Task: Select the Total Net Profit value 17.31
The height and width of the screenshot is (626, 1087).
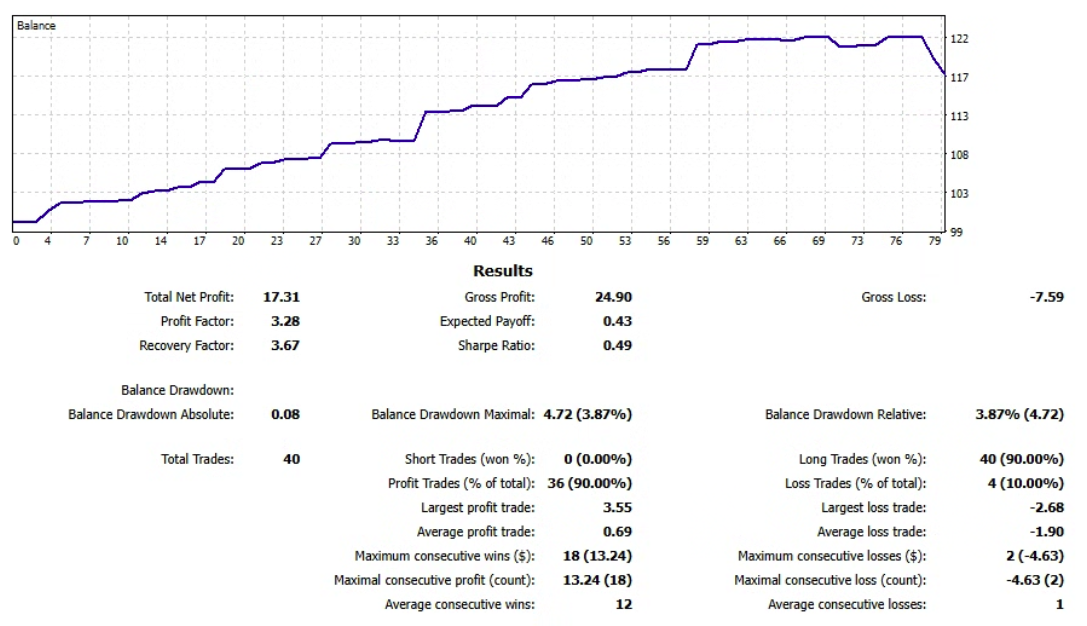Action: pos(281,297)
